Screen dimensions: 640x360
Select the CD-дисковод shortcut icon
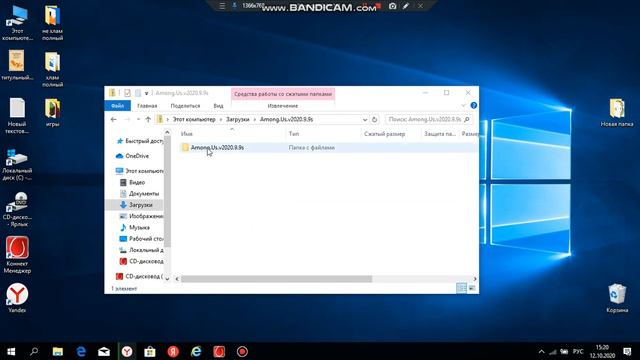(x=17, y=210)
